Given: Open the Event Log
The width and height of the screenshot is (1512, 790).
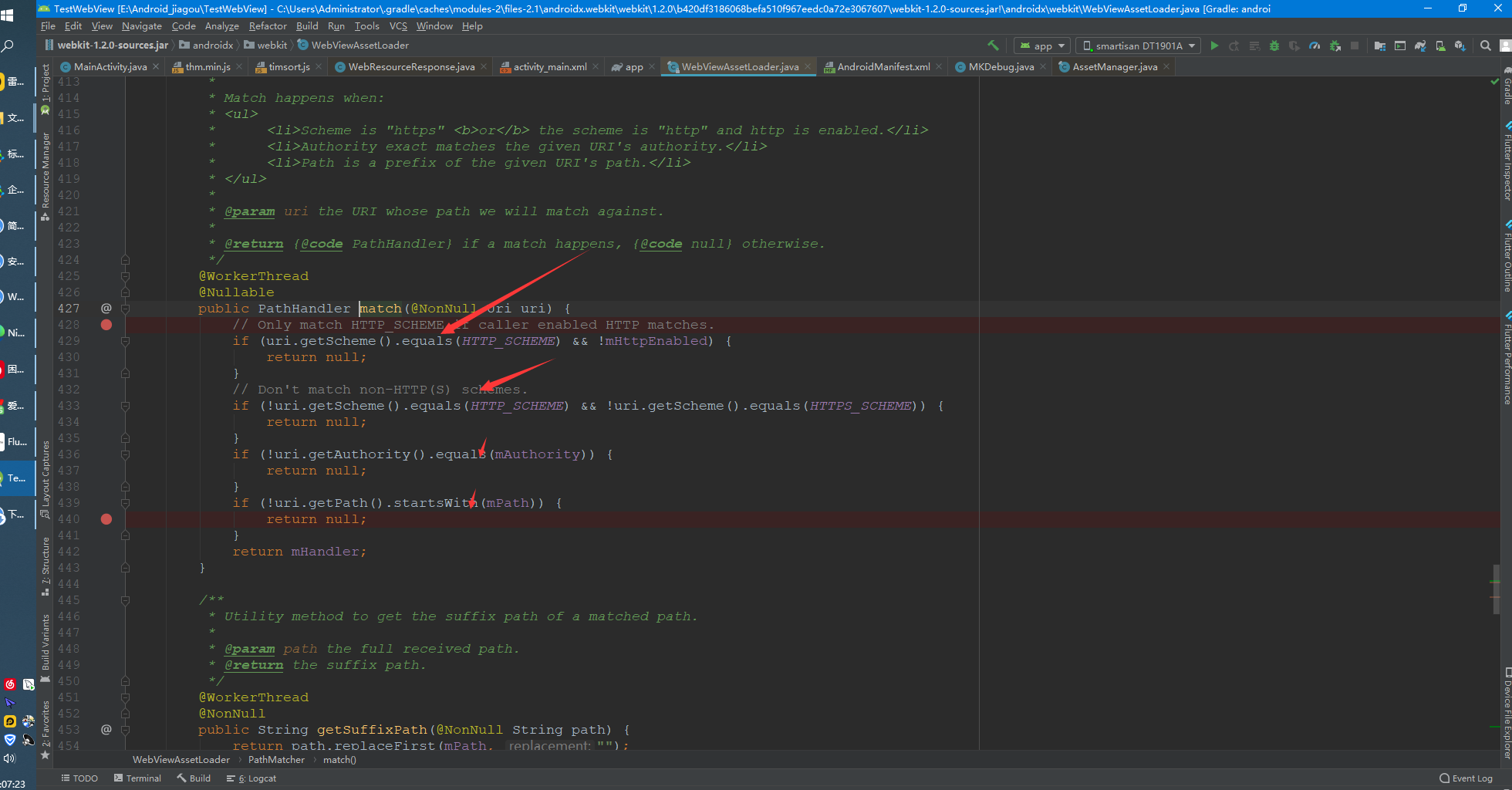Looking at the screenshot, I should coord(1466,778).
